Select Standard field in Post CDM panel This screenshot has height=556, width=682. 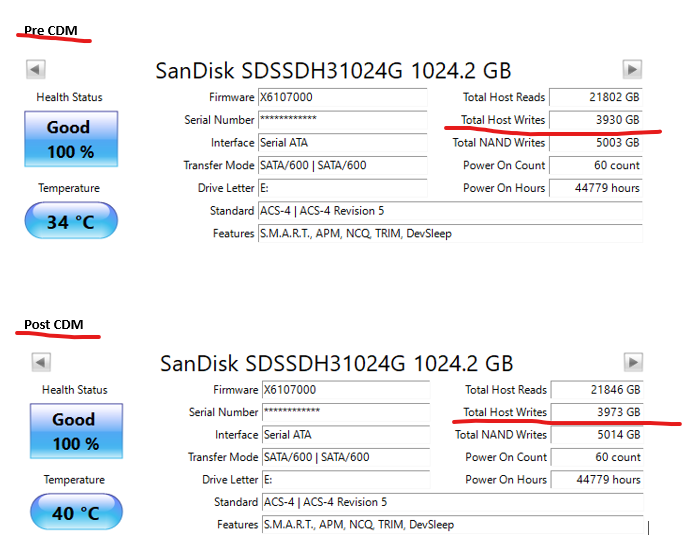click(453, 502)
